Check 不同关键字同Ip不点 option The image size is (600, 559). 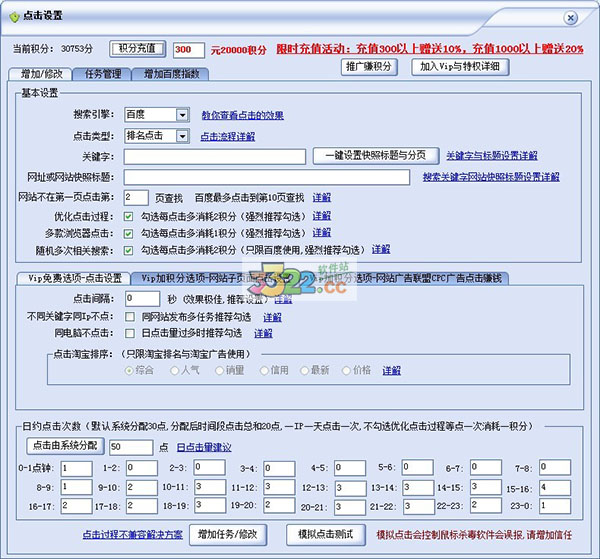point(130,317)
